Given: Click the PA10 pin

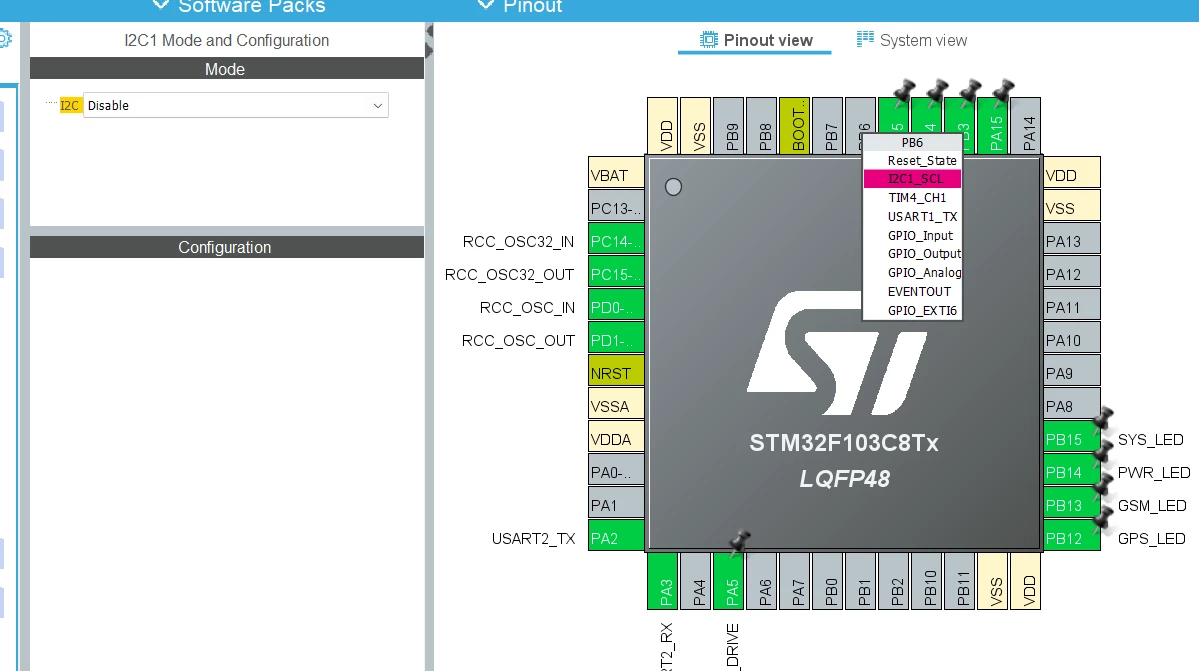Looking at the screenshot, I should [1072, 340].
